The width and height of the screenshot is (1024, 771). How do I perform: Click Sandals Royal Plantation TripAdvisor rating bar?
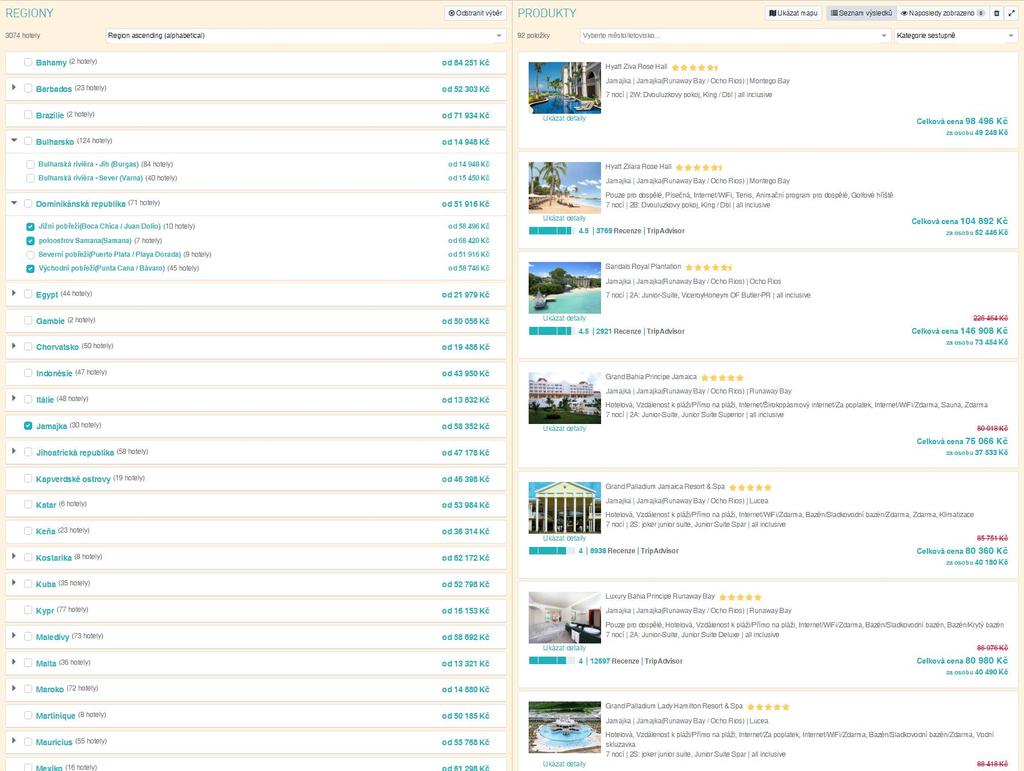pos(550,332)
